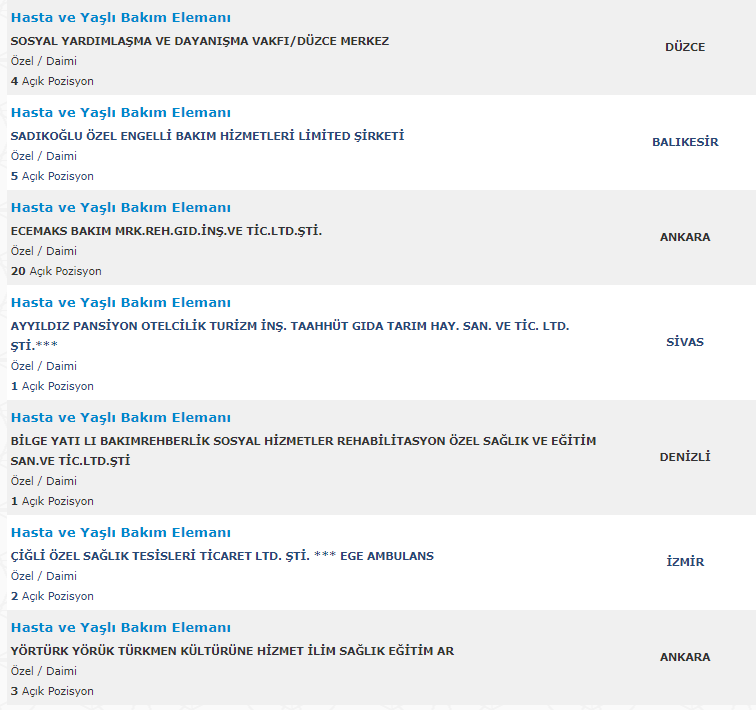Click the 20 Açık Pozisyon text

click(56, 271)
